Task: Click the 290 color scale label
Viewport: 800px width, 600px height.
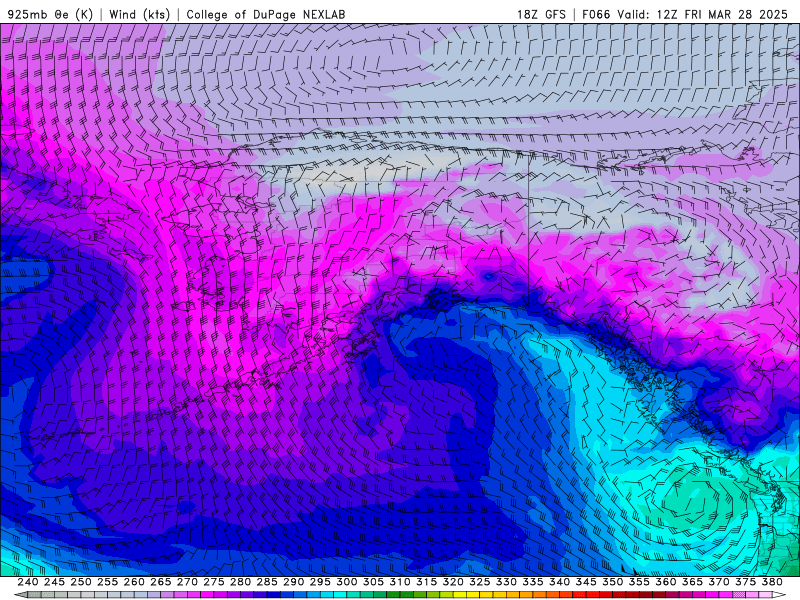Action: pos(293,582)
